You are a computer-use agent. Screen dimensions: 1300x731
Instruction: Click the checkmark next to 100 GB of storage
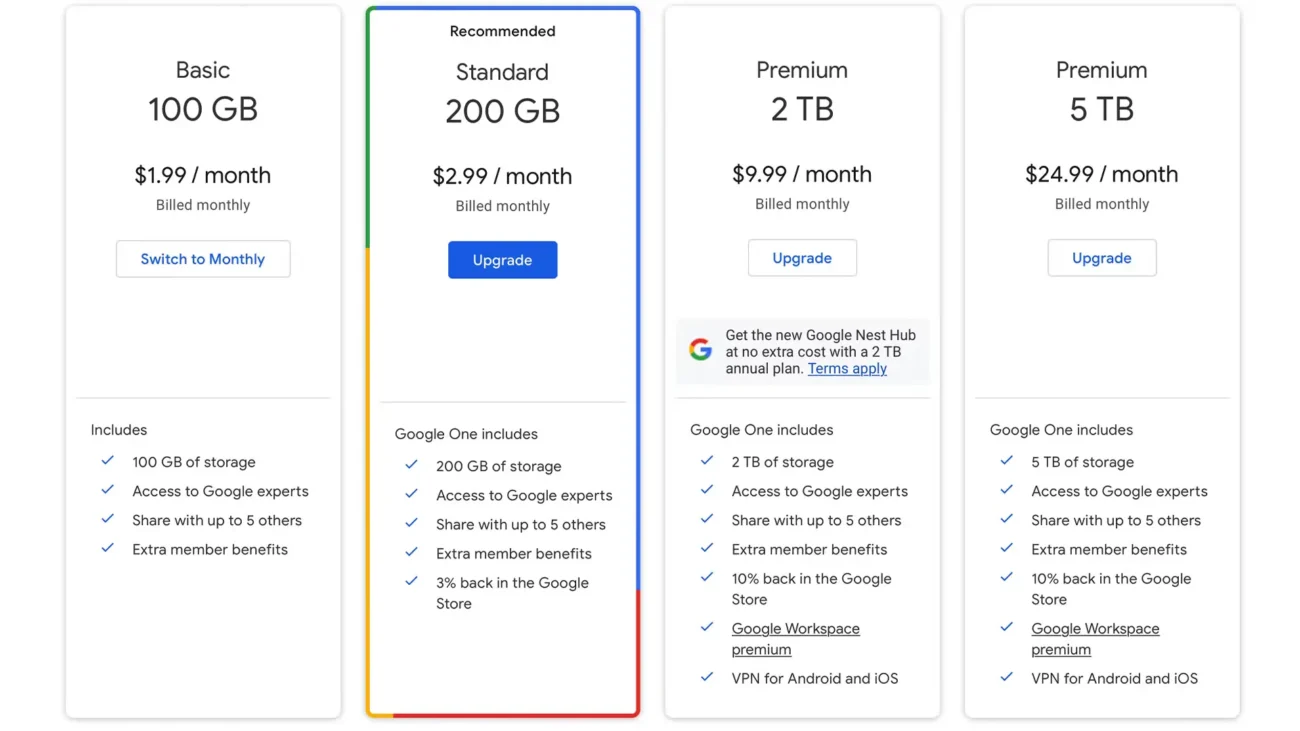click(x=107, y=461)
